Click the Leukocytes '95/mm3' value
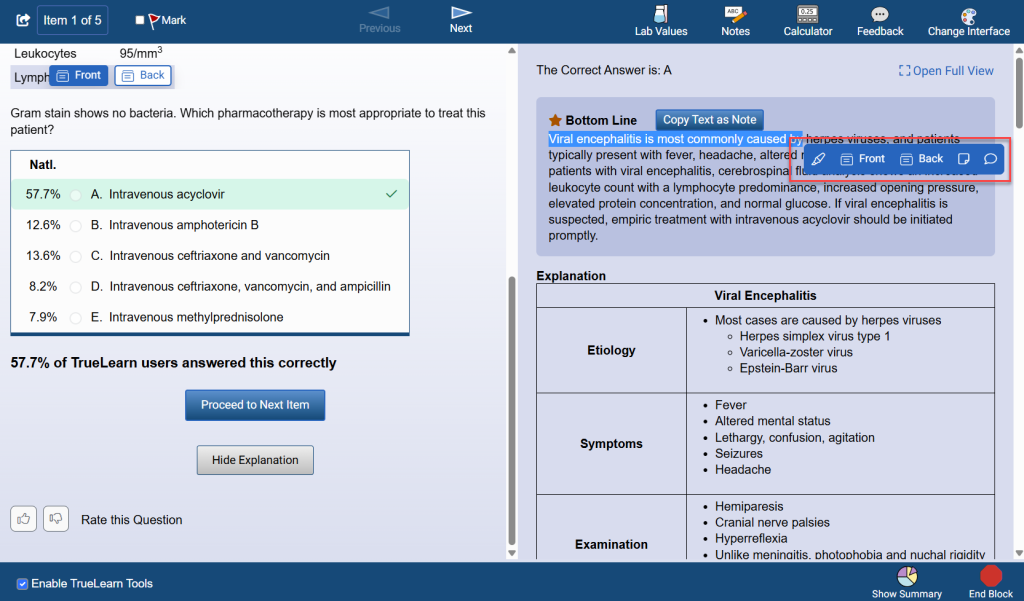The image size is (1024, 601). [x=141, y=52]
